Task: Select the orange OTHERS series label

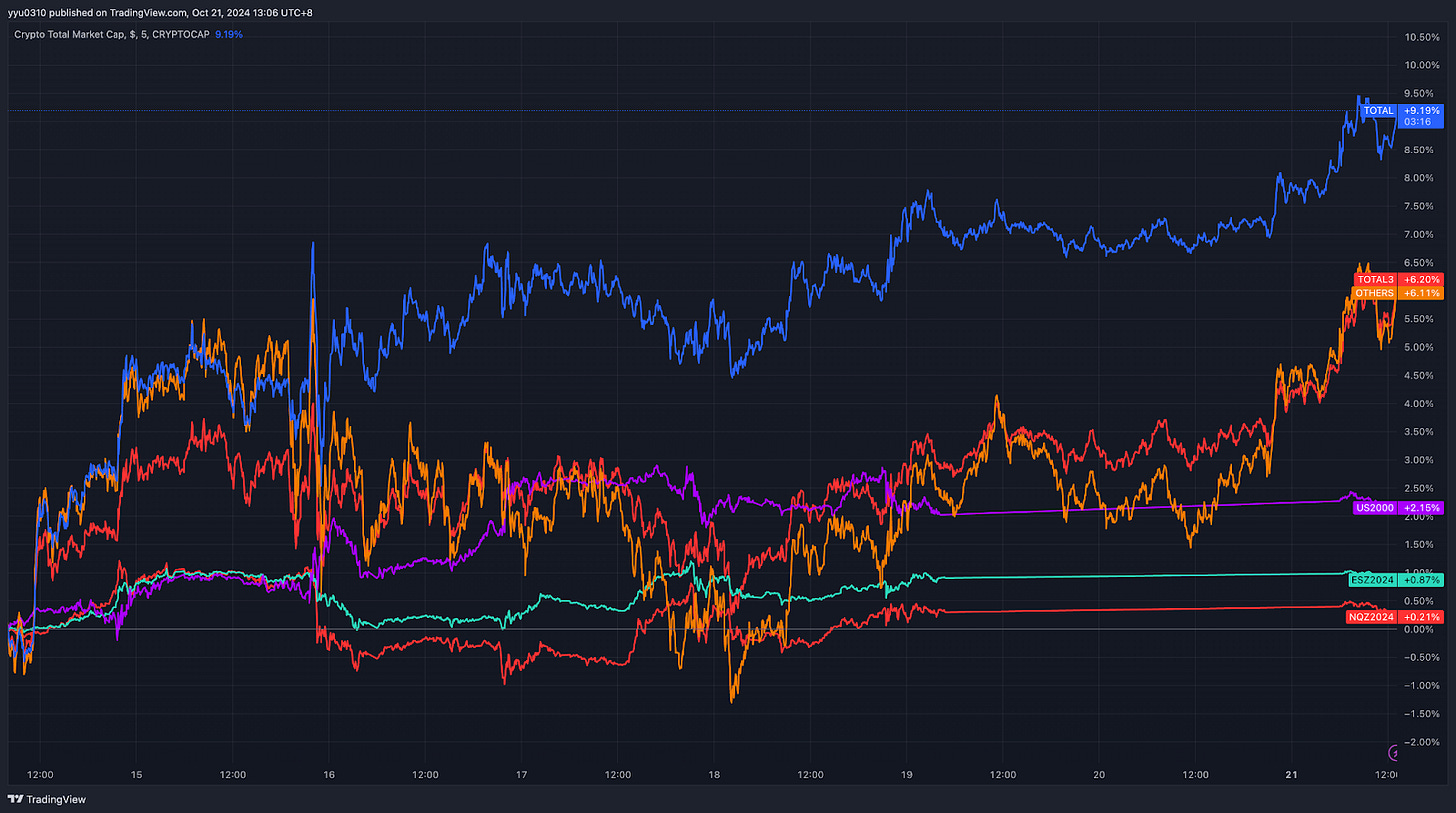Action: pos(1375,293)
